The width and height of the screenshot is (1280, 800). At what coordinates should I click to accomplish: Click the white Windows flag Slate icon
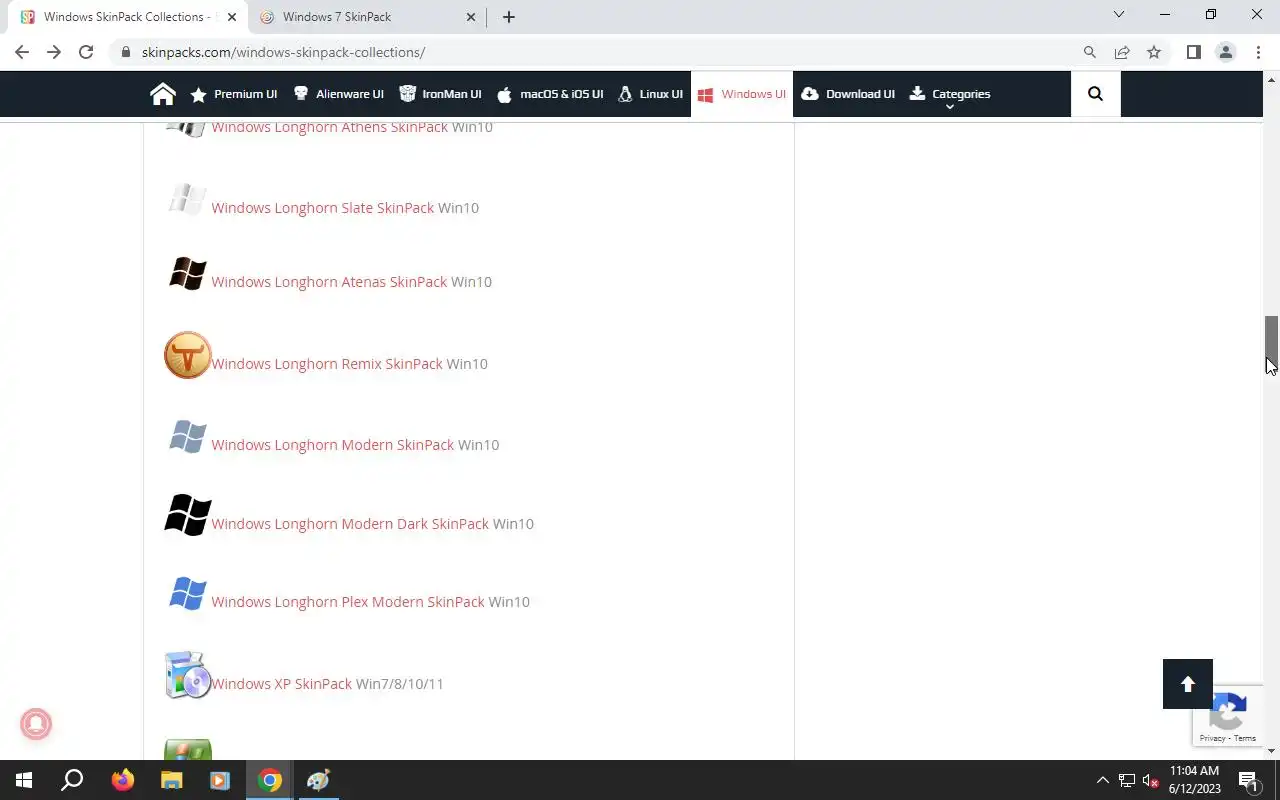tap(187, 198)
